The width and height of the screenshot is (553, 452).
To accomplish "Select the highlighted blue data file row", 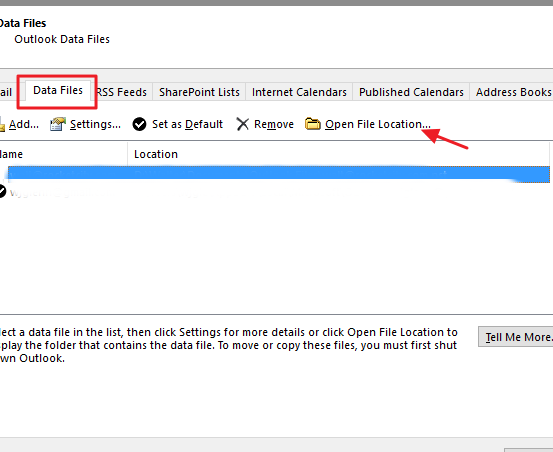I will (279, 174).
